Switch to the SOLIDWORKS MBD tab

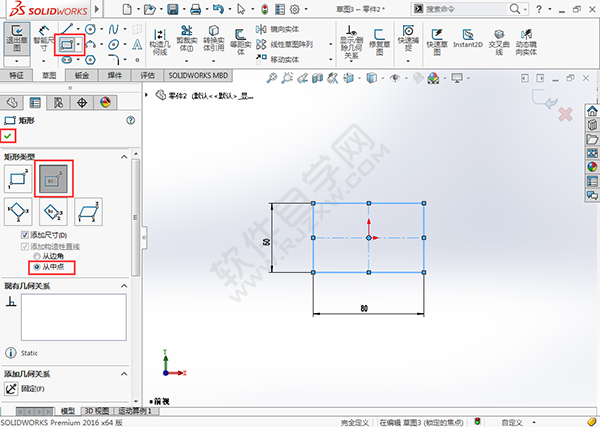click(198, 75)
